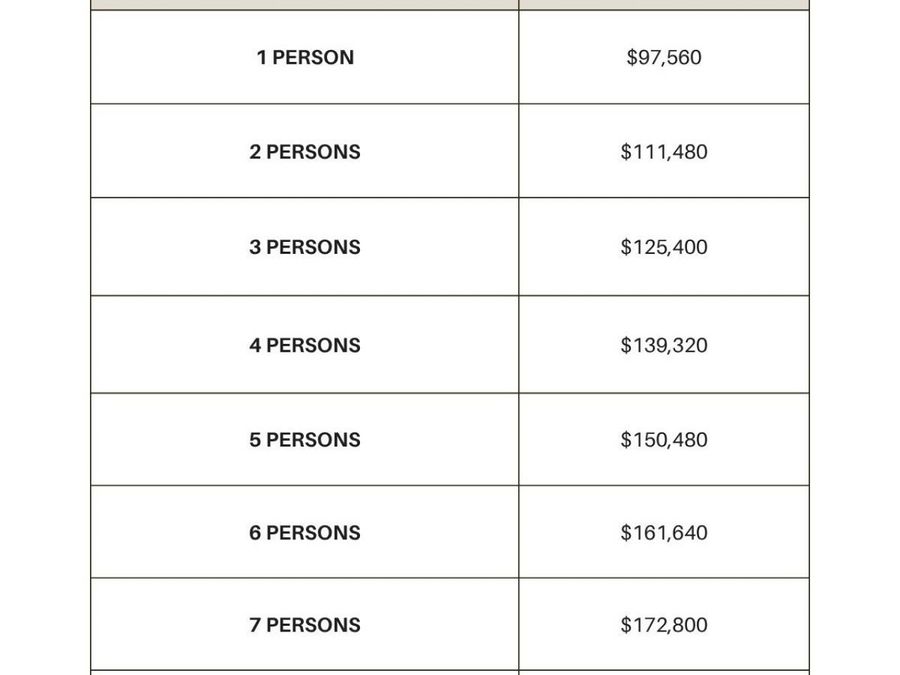Image resolution: width=900 pixels, height=675 pixels.
Task: Click the 4 PERSONS row label
Action: pyautogui.click(x=305, y=345)
